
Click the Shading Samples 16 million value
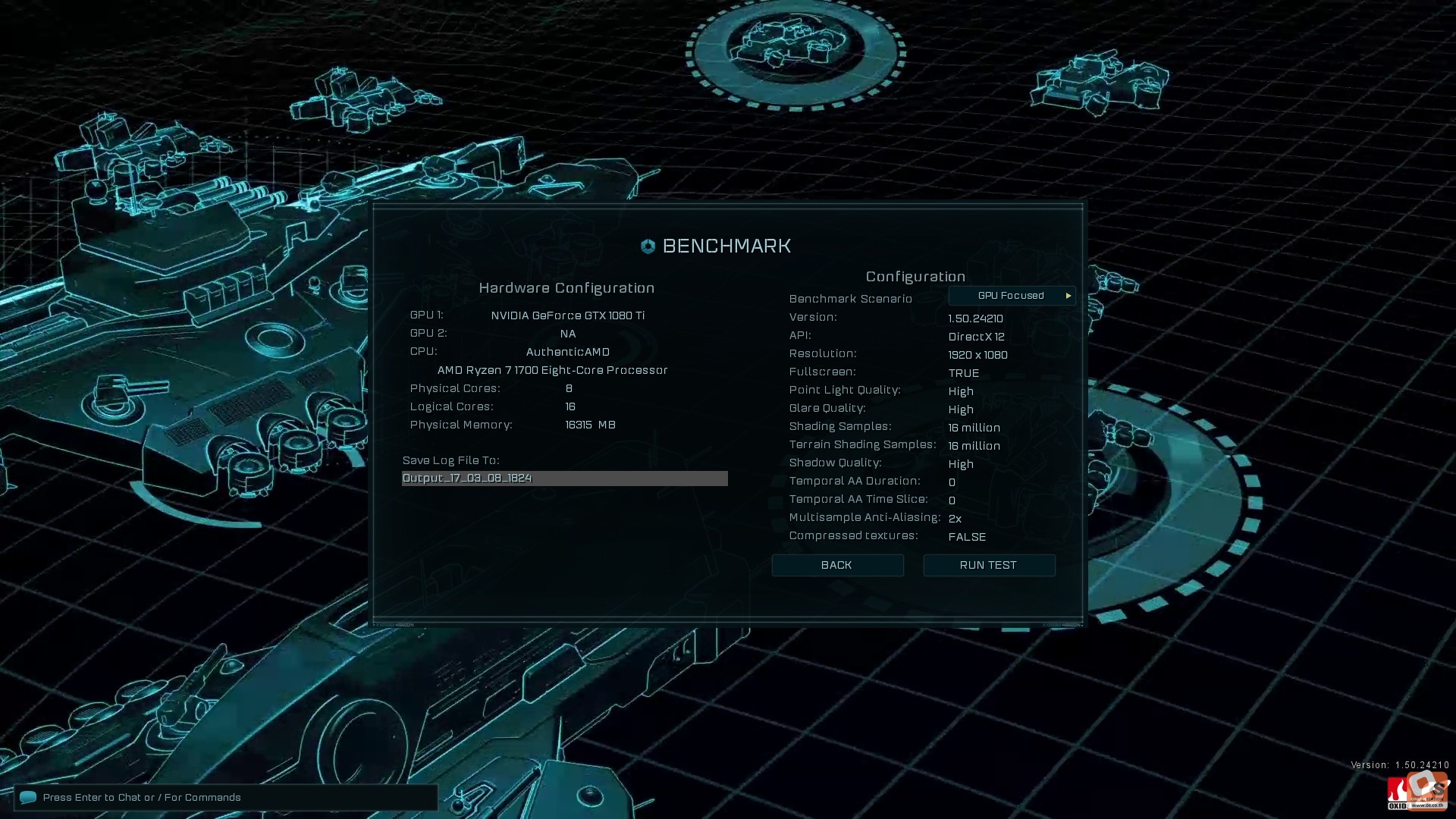tap(974, 428)
